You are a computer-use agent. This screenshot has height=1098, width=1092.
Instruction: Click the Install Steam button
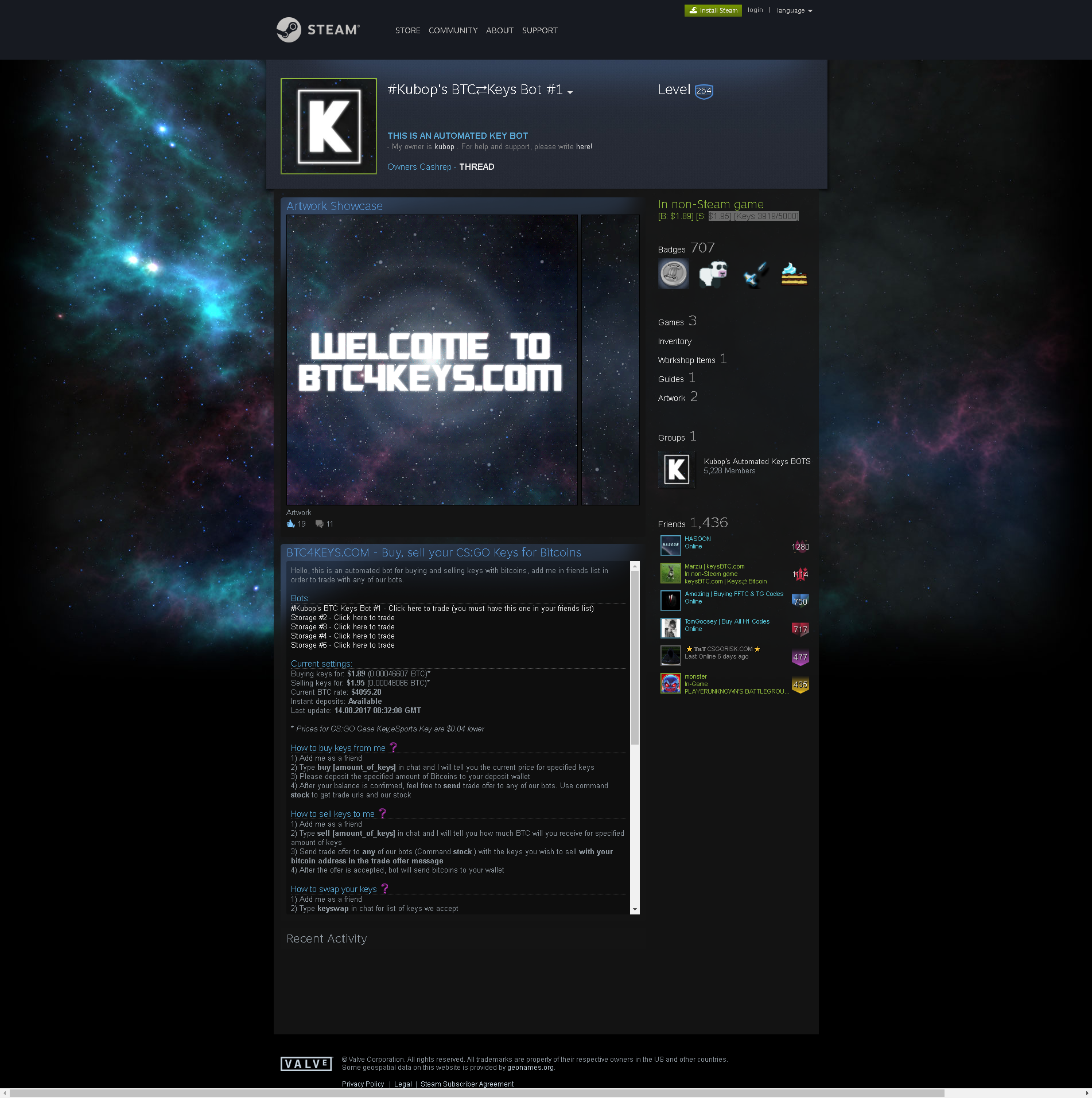[713, 10]
